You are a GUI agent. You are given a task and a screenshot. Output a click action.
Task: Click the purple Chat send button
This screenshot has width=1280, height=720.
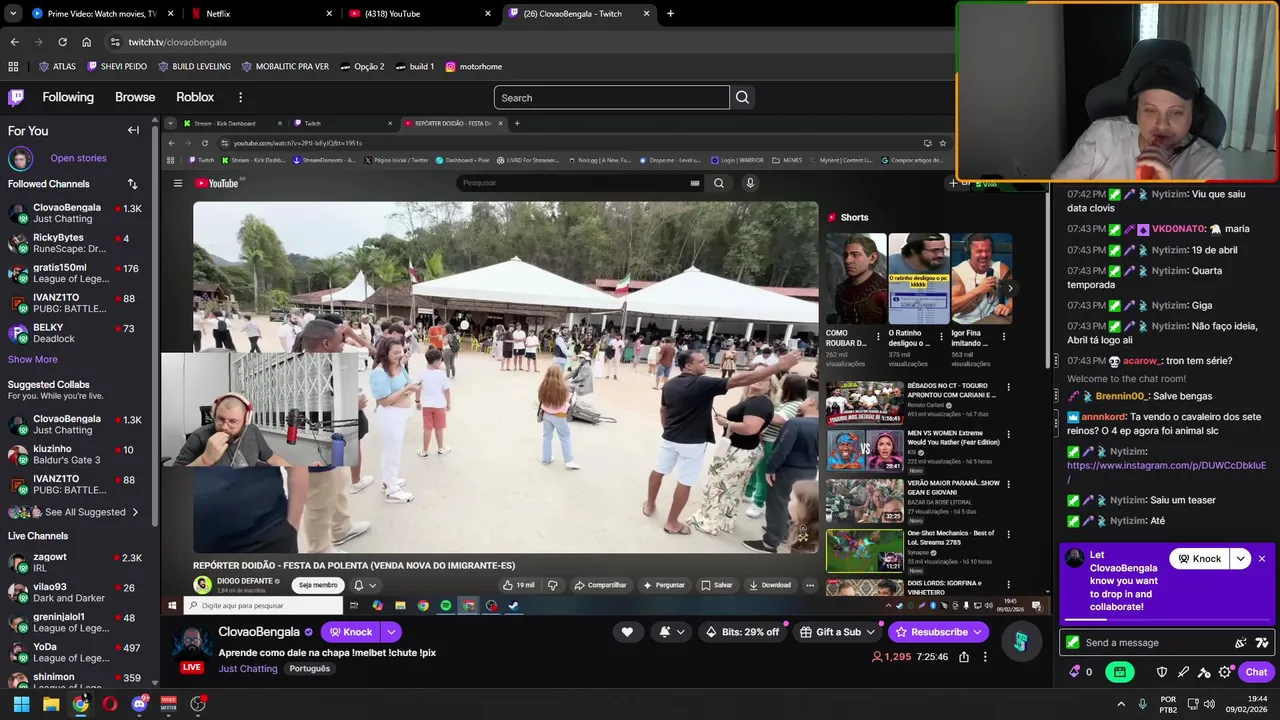pos(1257,672)
